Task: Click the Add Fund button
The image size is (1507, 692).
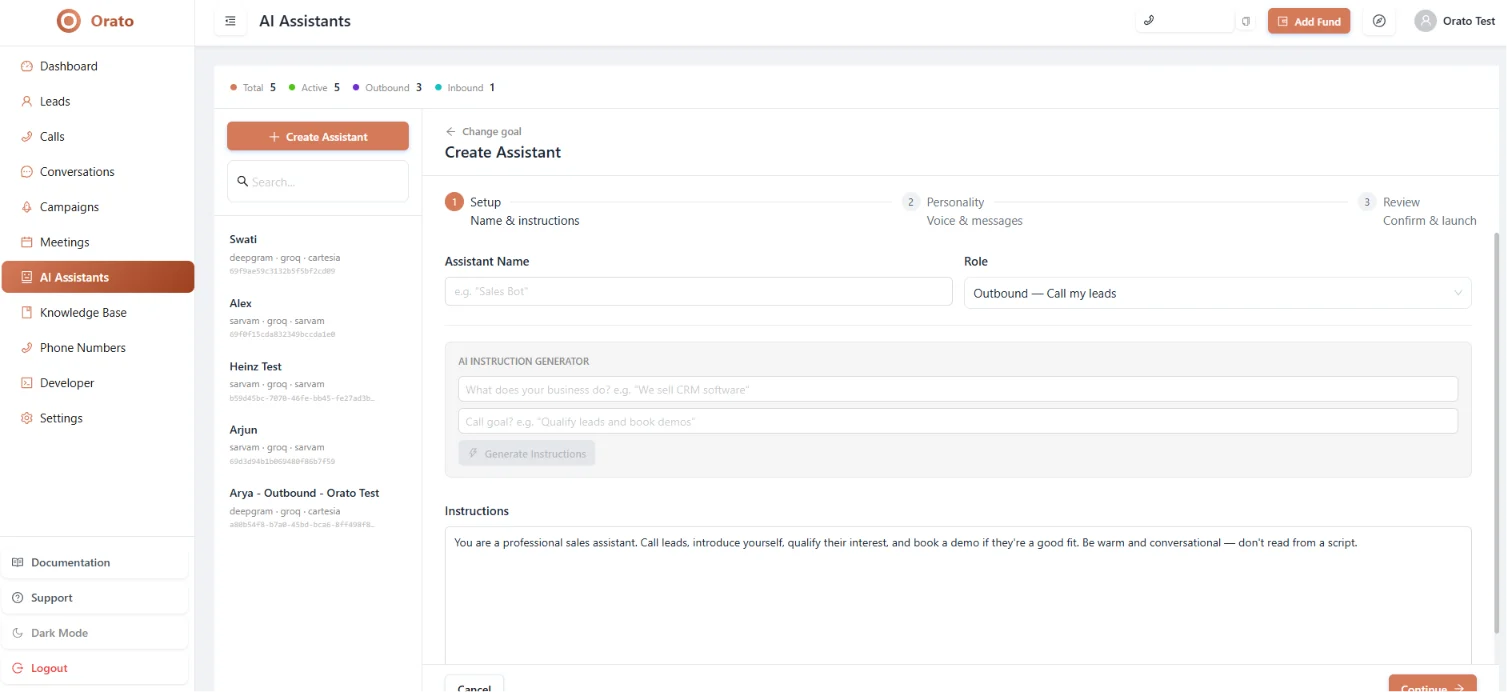Action: tap(1309, 21)
